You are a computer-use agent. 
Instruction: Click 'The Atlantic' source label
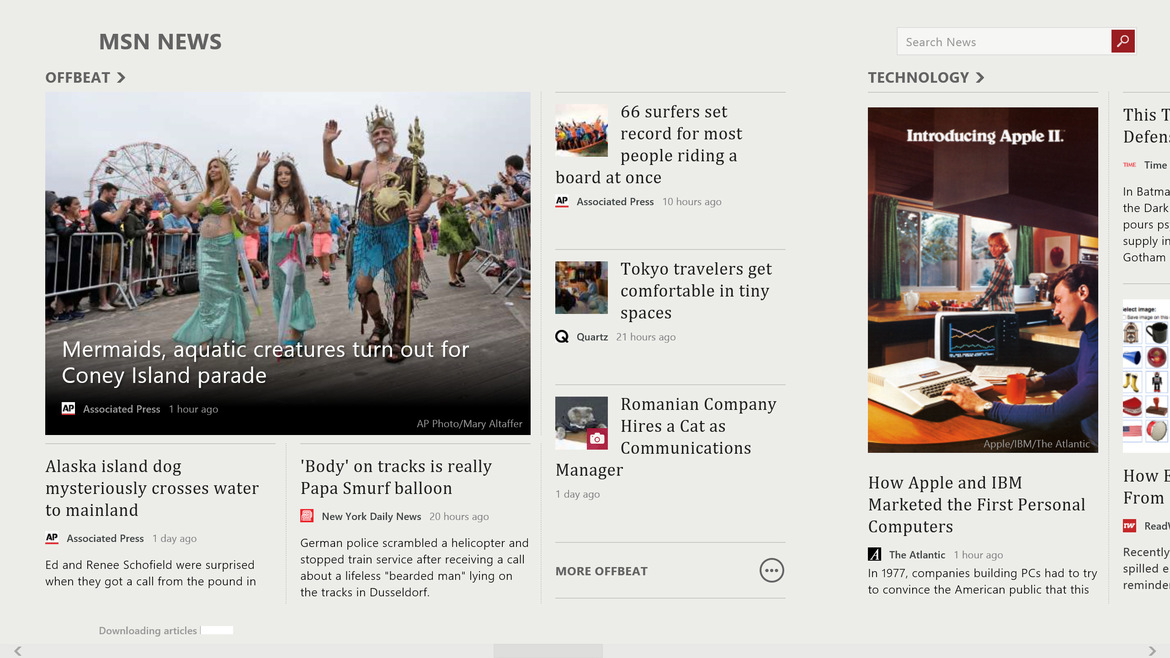tap(917, 555)
